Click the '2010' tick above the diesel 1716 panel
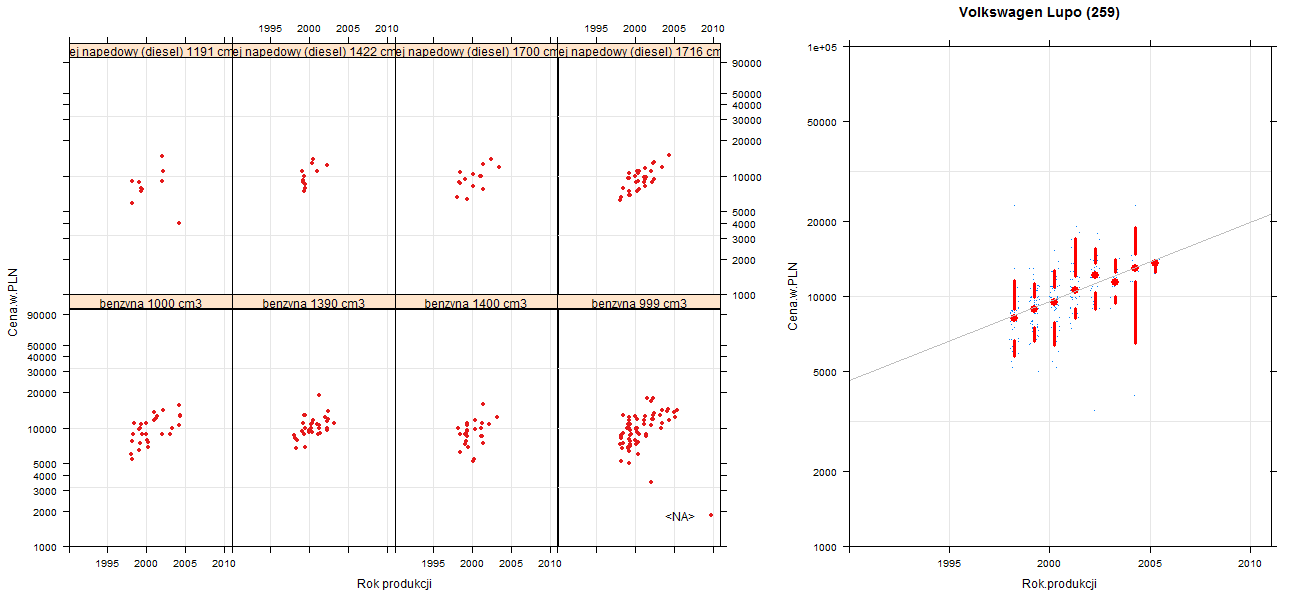Image resolution: width=1300 pixels, height=600 pixels. point(713,29)
